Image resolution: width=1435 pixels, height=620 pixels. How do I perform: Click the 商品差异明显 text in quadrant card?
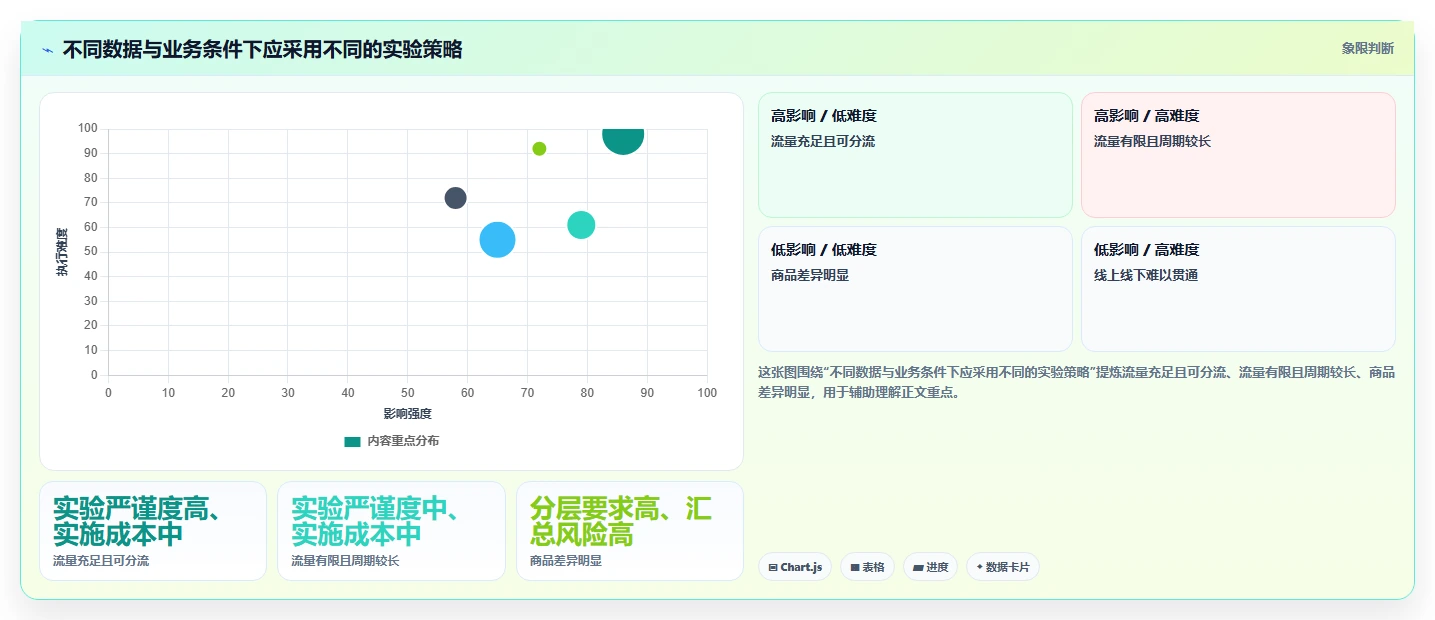click(x=810, y=275)
